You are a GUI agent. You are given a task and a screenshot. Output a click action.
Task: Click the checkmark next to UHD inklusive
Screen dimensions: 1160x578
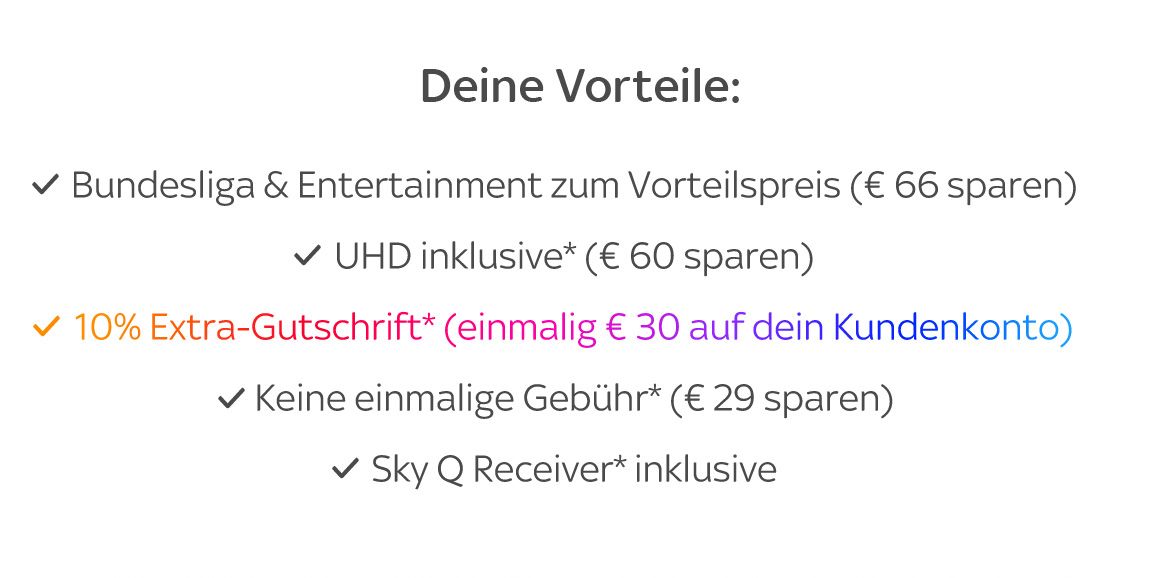pos(307,257)
